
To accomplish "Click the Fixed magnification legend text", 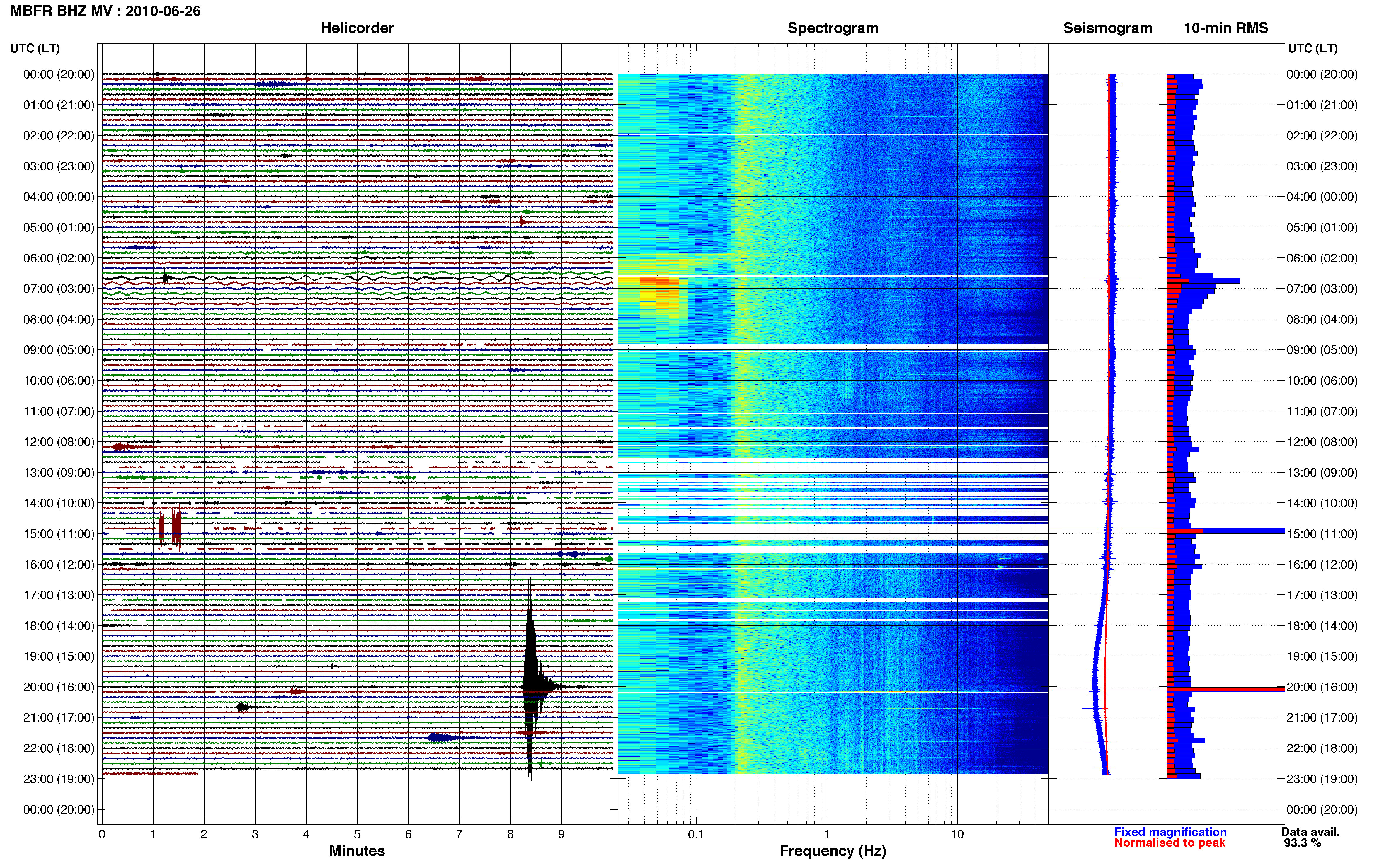I will [1170, 832].
